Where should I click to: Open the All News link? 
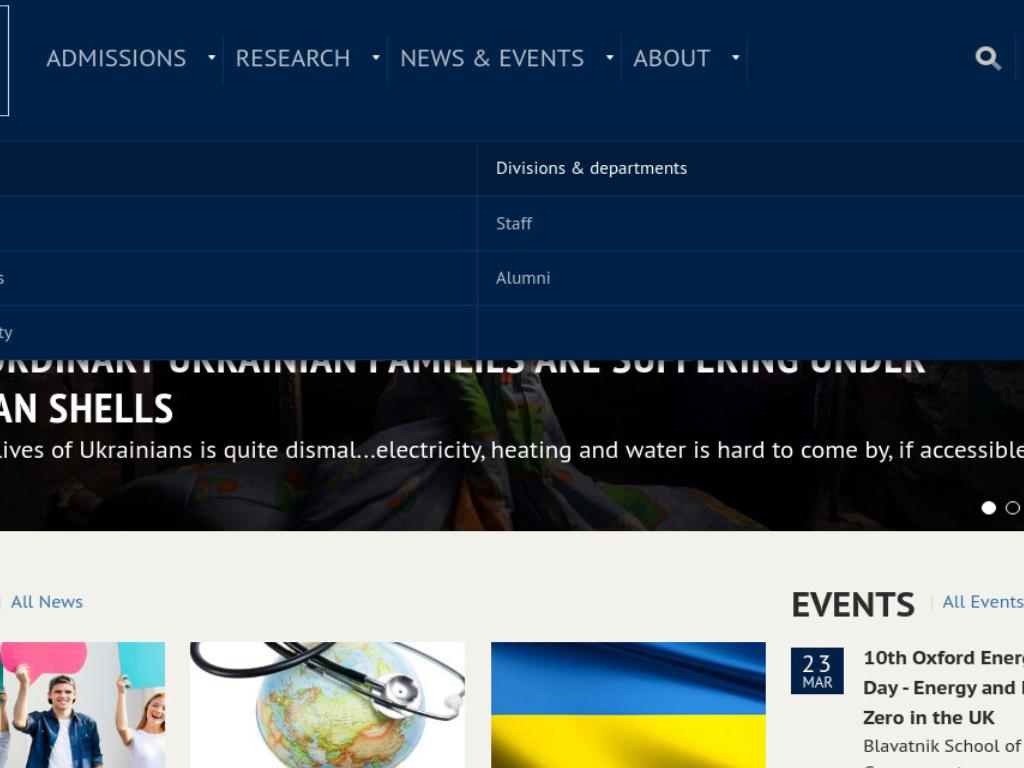(x=46, y=601)
